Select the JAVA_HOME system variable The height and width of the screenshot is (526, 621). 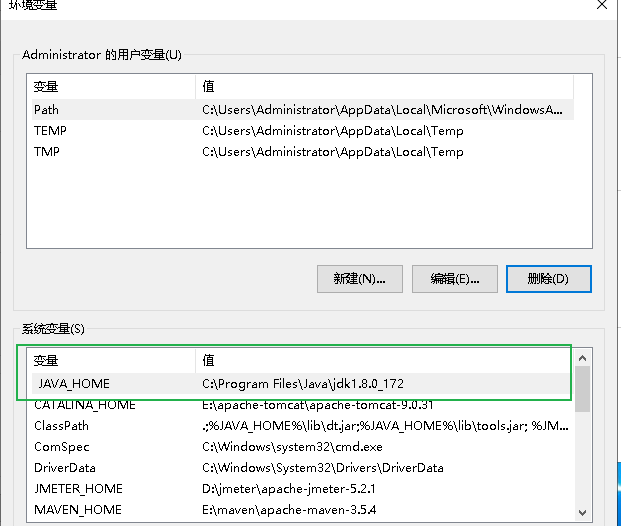(74, 384)
